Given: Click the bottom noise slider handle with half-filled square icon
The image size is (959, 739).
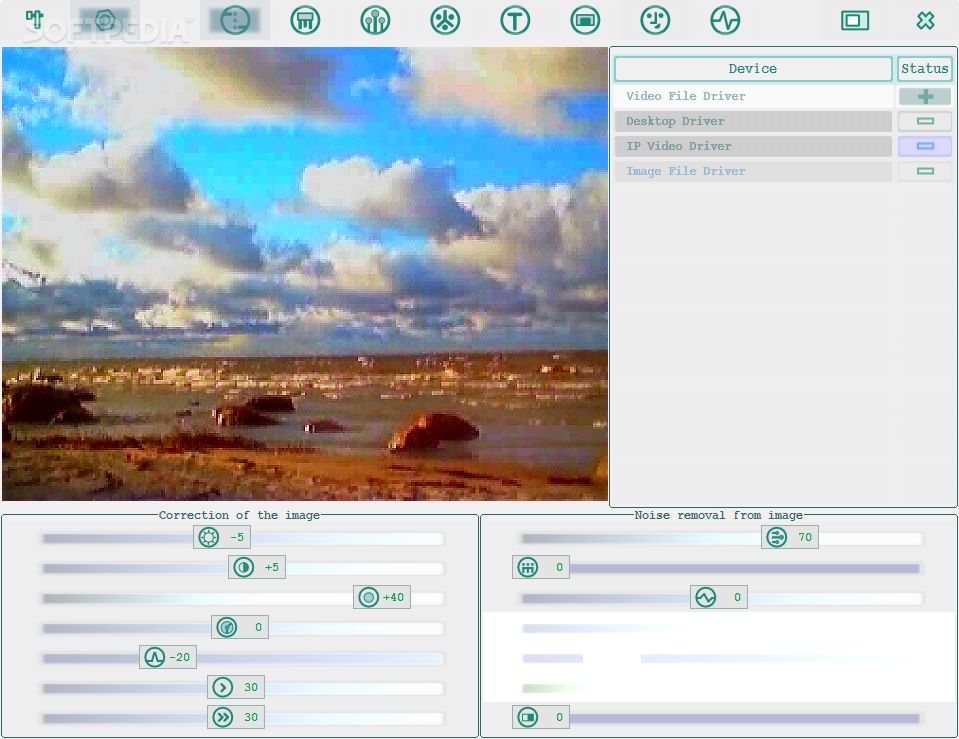Looking at the screenshot, I should click(x=541, y=717).
